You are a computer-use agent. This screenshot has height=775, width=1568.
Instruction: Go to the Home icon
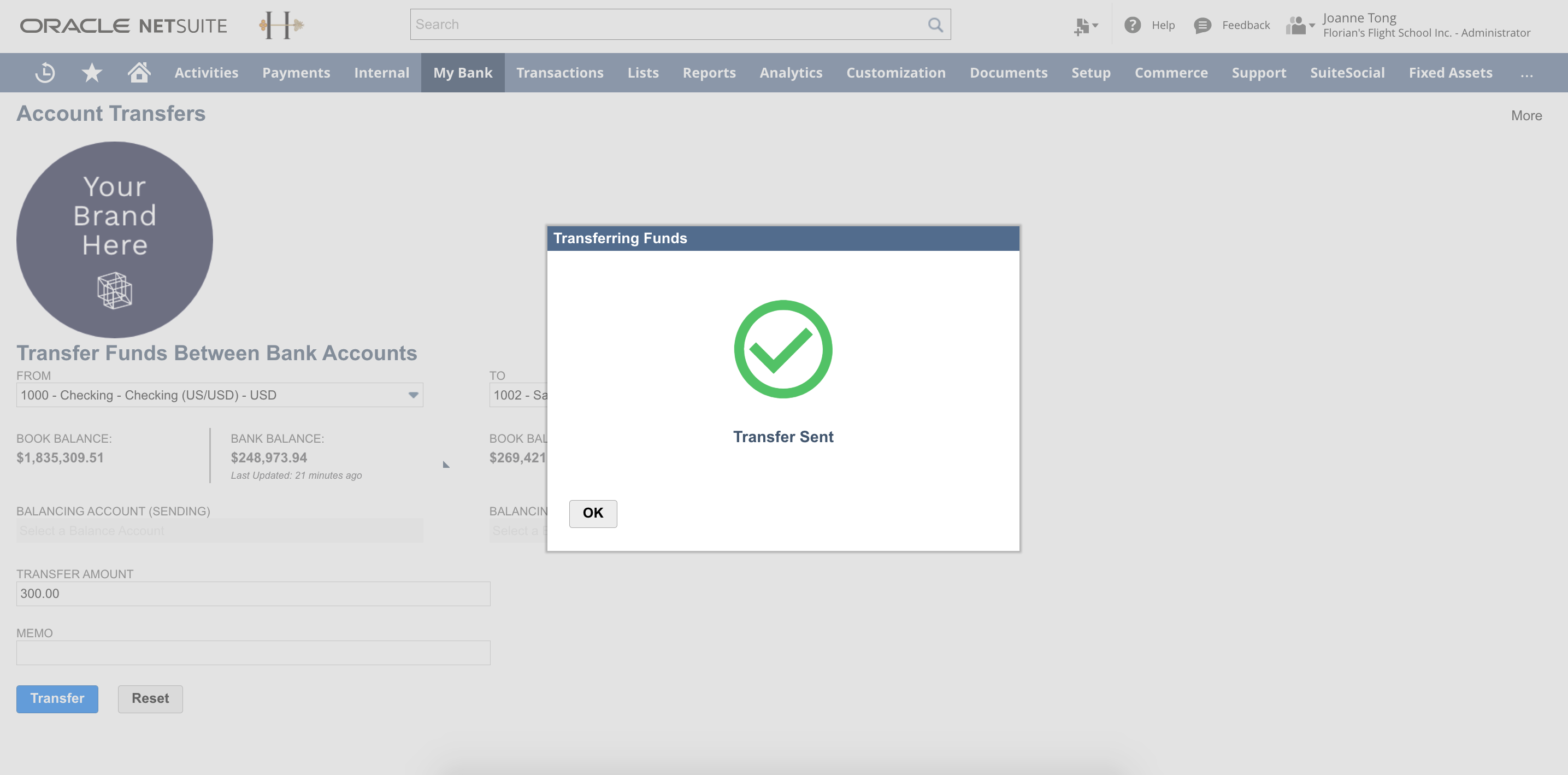point(139,73)
